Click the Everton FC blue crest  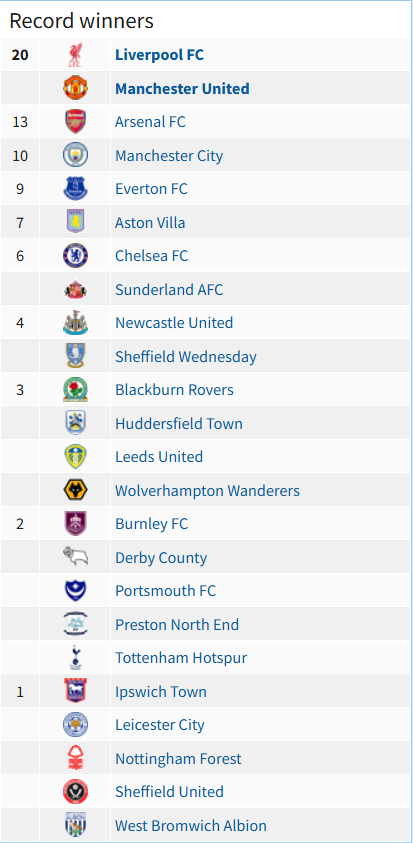[75, 189]
